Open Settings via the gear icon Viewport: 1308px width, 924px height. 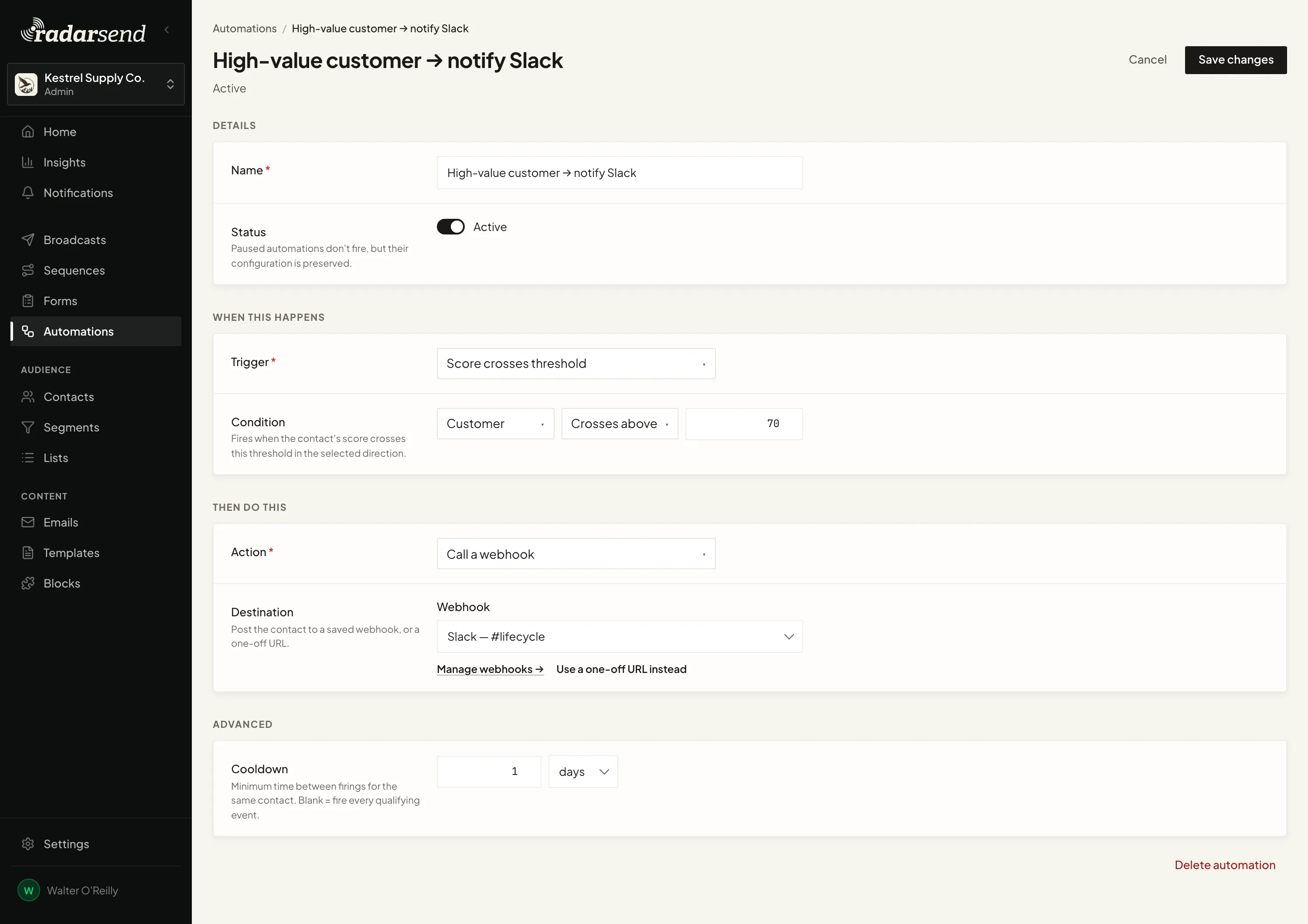28,844
